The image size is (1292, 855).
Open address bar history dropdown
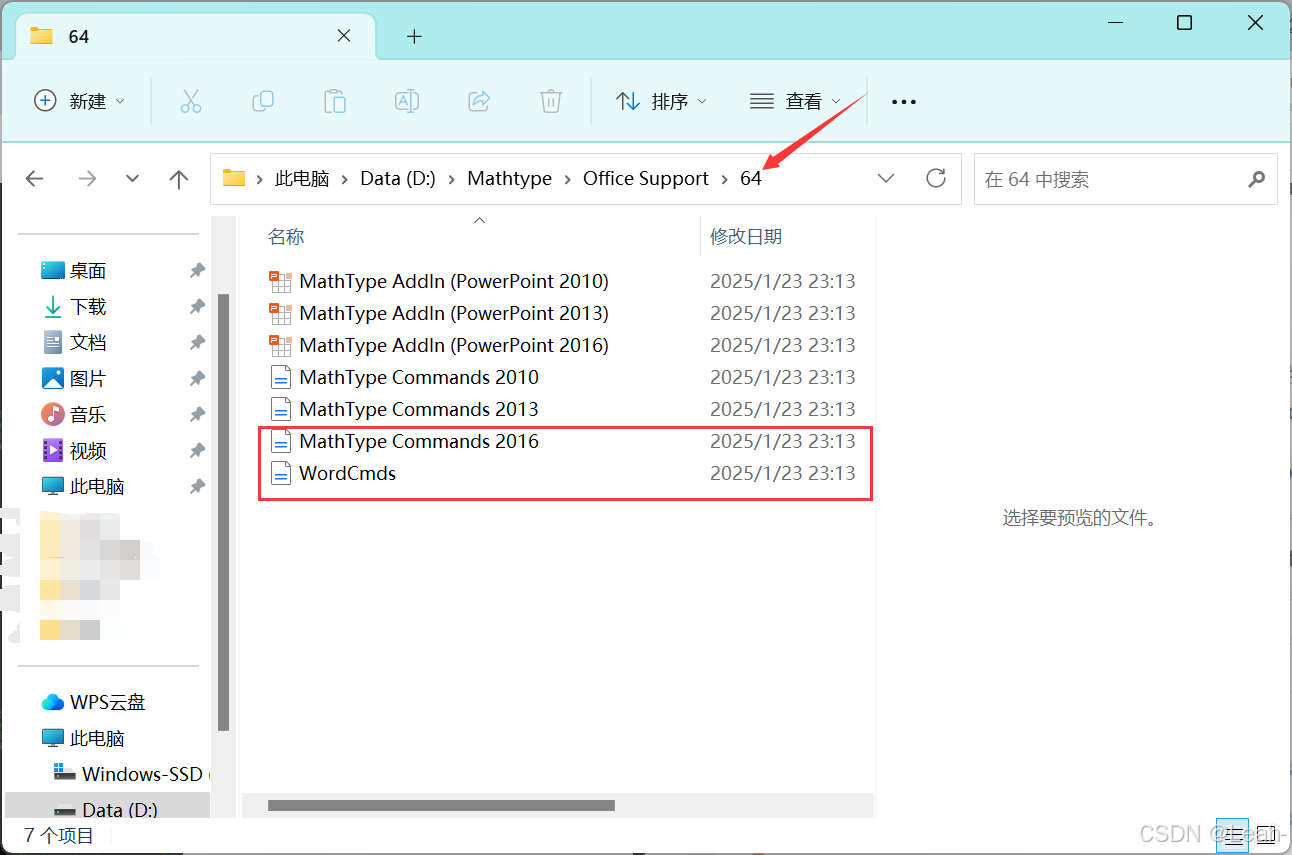[x=885, y=178]
